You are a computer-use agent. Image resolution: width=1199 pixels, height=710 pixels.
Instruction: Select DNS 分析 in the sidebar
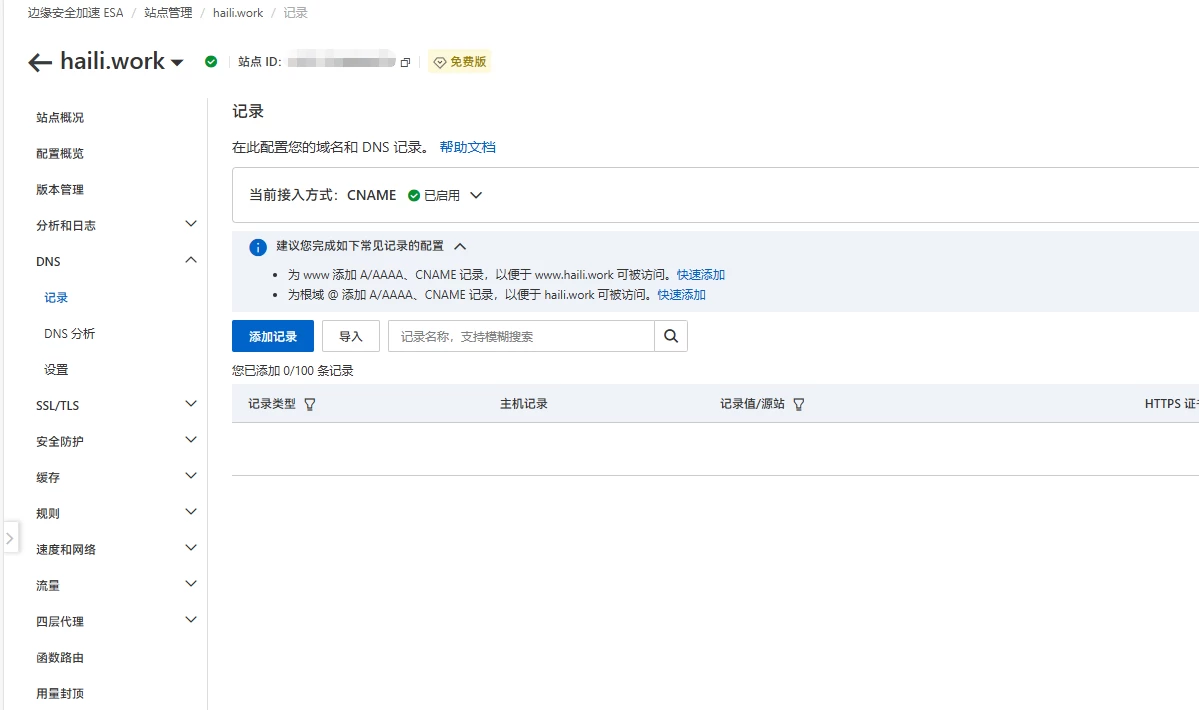(69, 334)
